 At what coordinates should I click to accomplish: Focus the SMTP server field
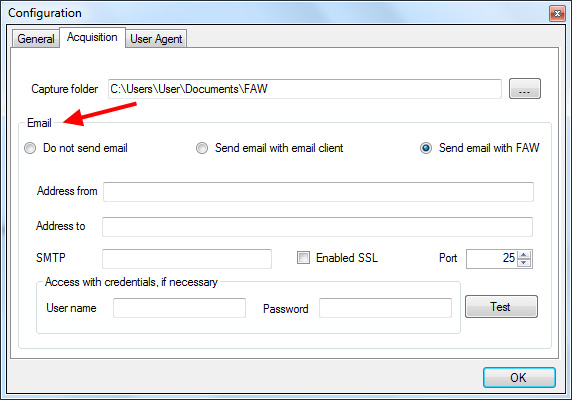[187, 259]
